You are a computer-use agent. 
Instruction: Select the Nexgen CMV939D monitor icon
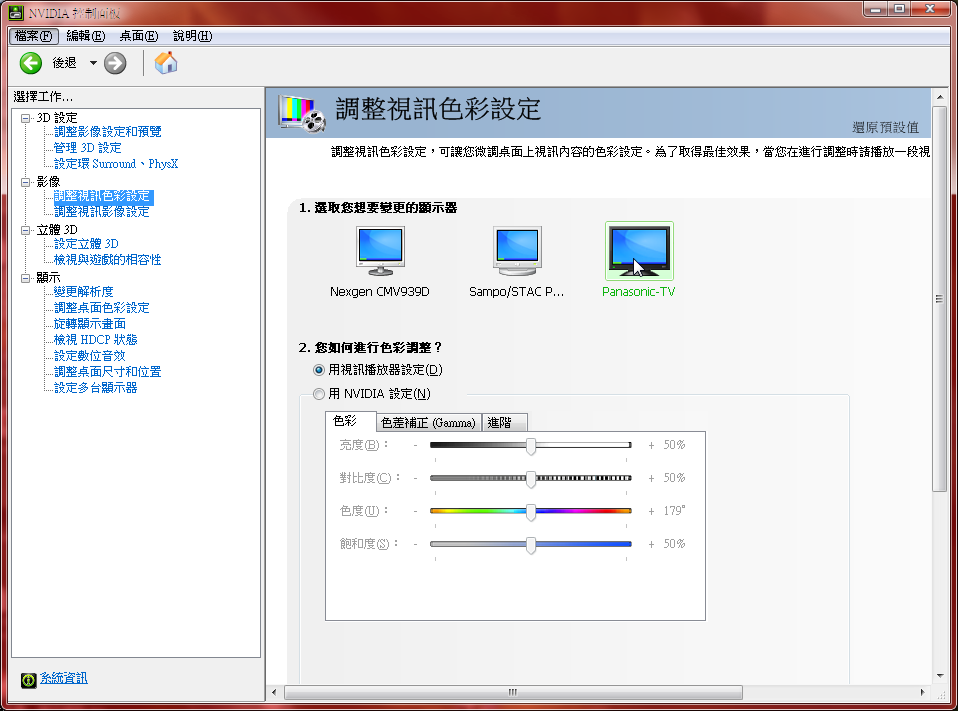pyautogui.click(x=380, y=251)
